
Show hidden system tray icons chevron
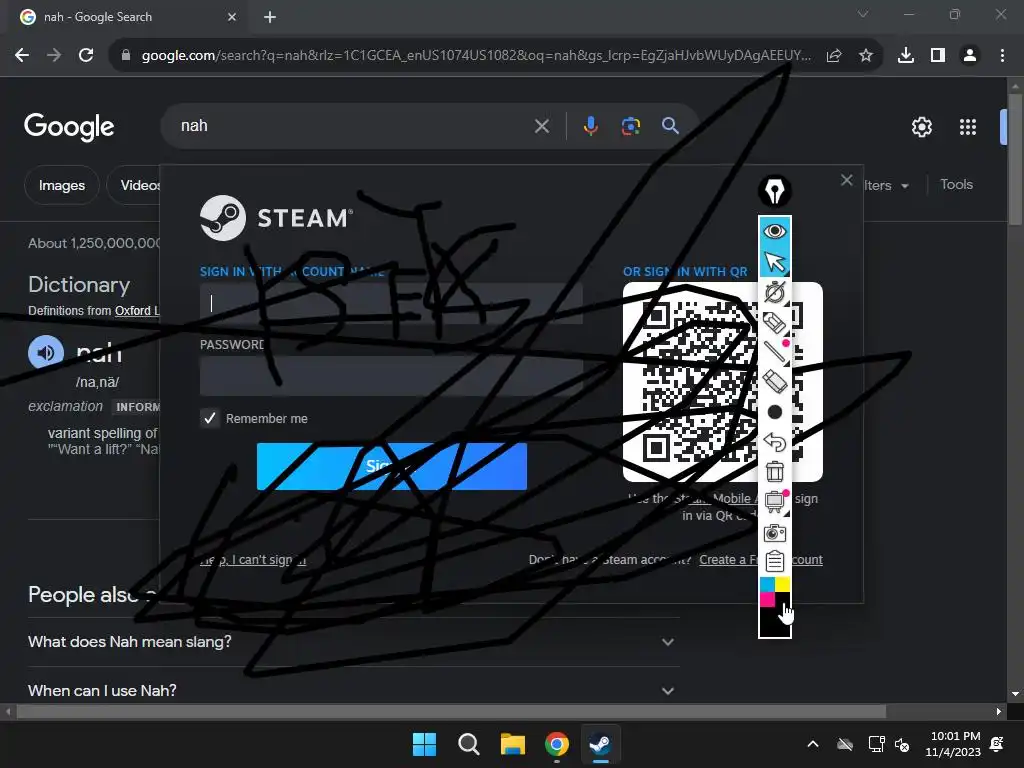click(813, 744)
